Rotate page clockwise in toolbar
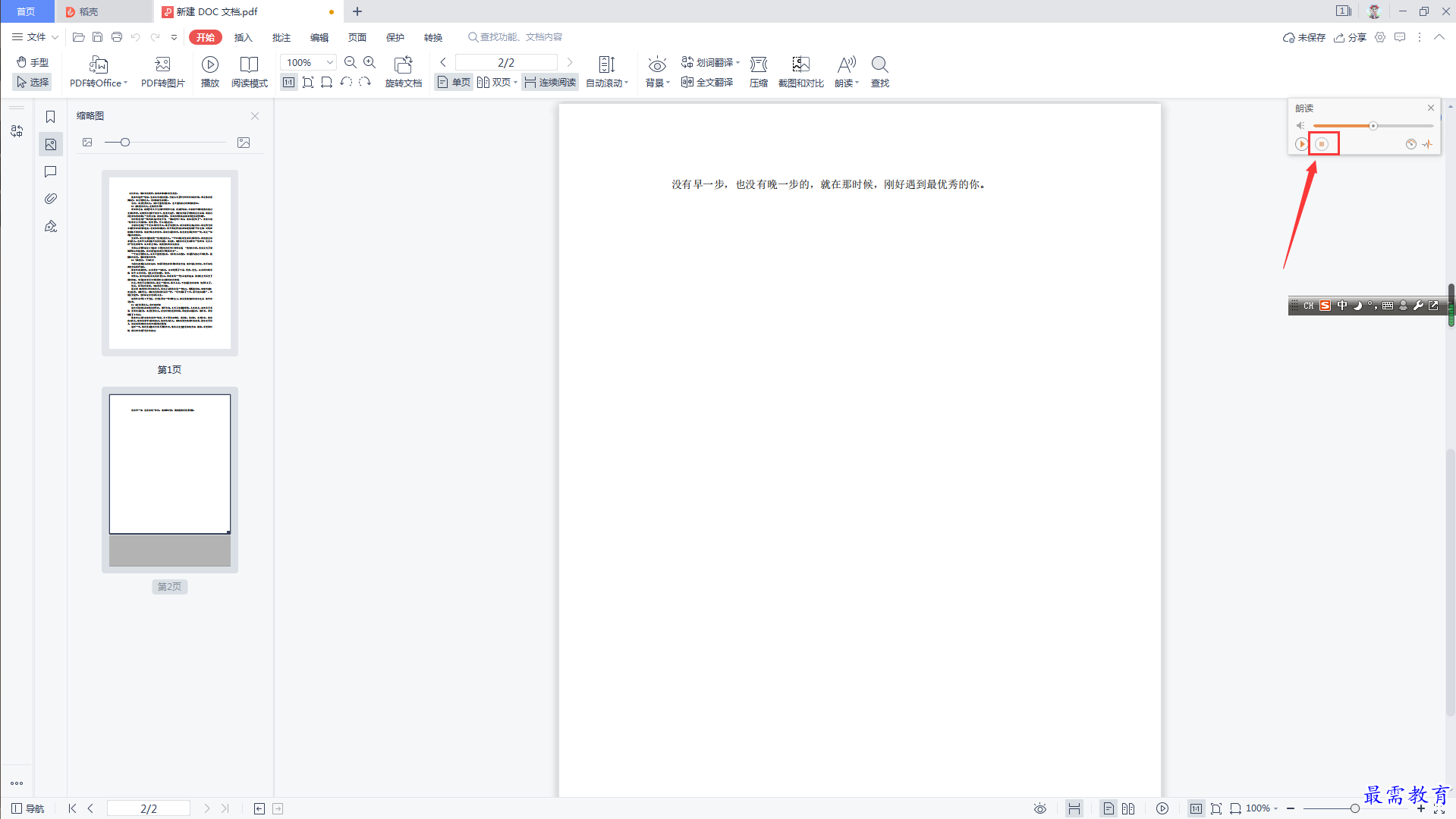This screenshot has height=819, width=1456. pyautogui.click(x=365, y=82)
